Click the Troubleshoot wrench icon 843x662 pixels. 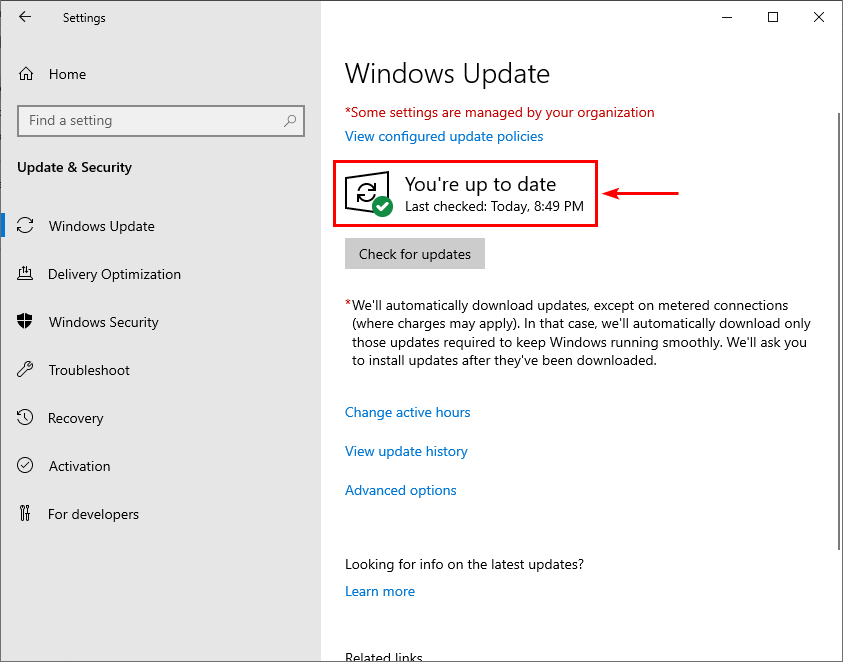[25, 369]
